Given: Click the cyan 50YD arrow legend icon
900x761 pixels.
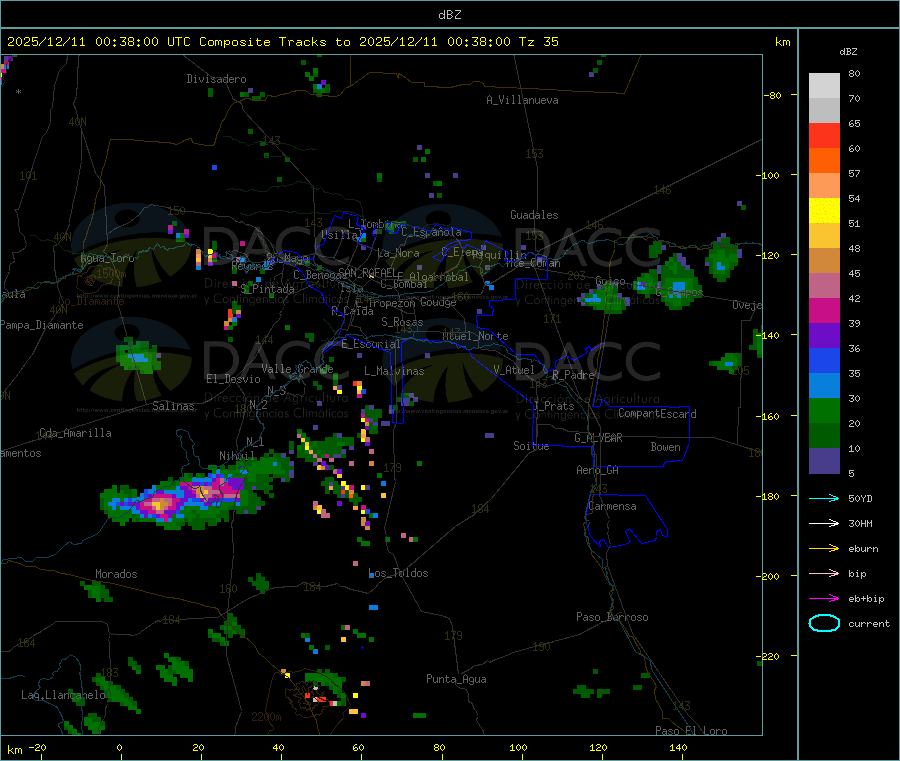Looking at the screenshot, I should pos(824,498).
